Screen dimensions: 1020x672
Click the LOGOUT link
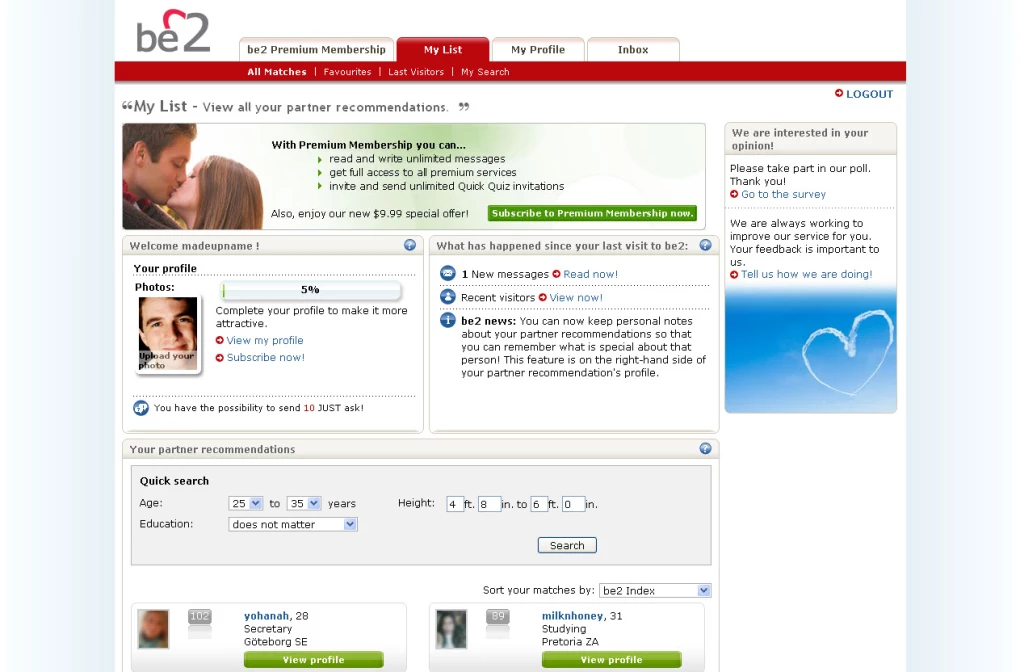(869, 94)
